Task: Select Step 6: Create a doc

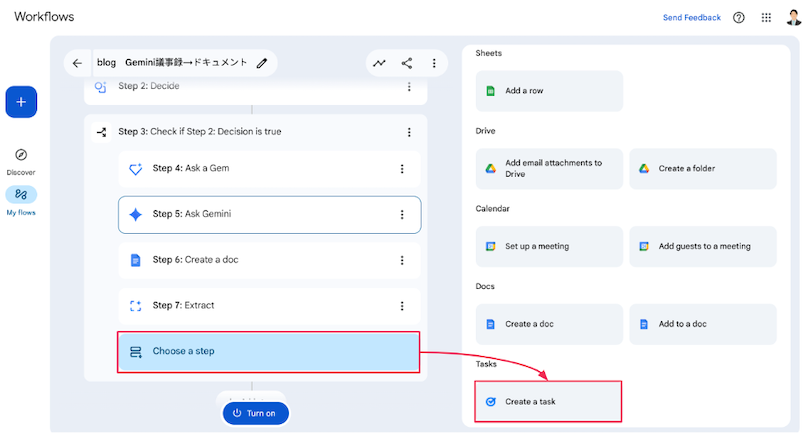Action: click(269, 260)
